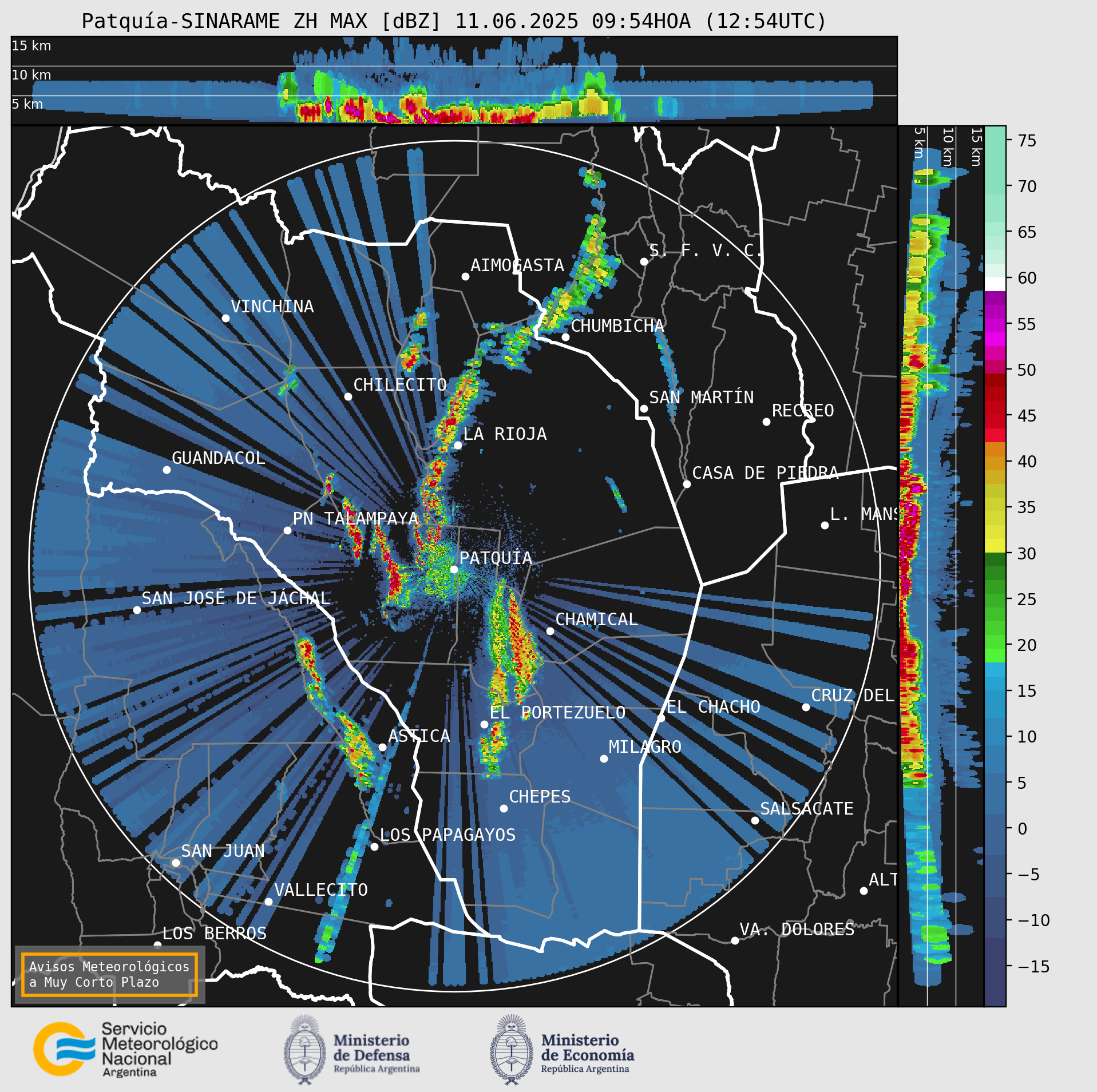Select the RECREO location marker
This screenshot has width=1097, height=1092.
click(x=766, y=422)
